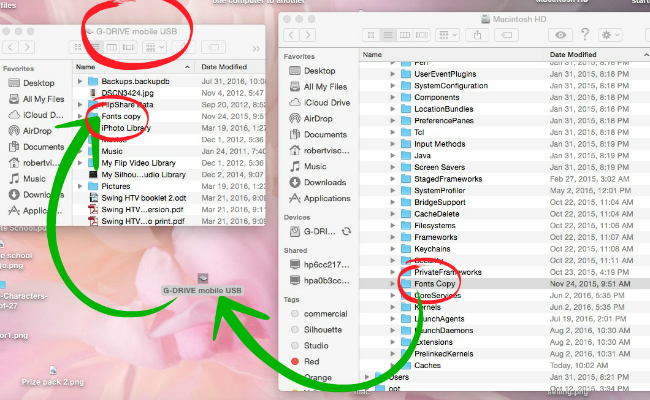Click Edit Tags button in G-DRIVE toolbar
Image resolution: width=650 pixels, height=400 pixels.
pos(213,47)
